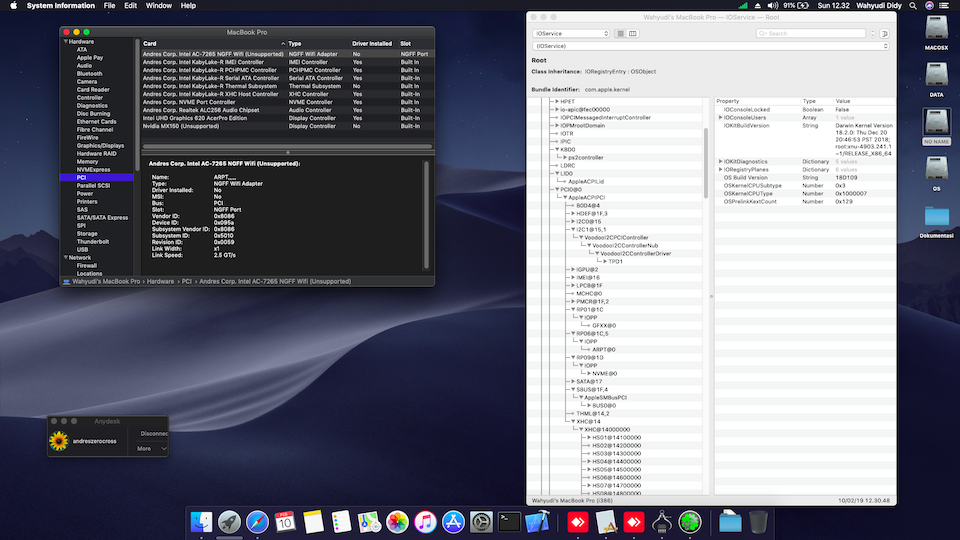Open System Preferences gear icon
960x540 pixels.
point(481,521)
